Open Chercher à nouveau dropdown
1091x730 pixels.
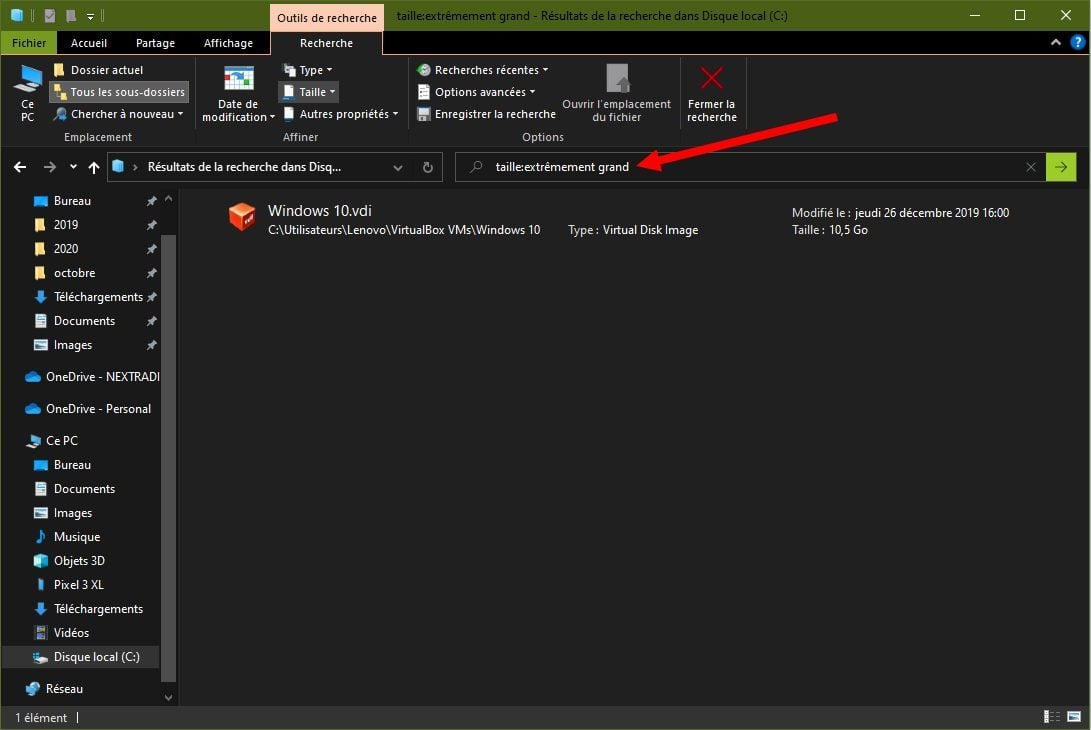click(x=119, y=114)
